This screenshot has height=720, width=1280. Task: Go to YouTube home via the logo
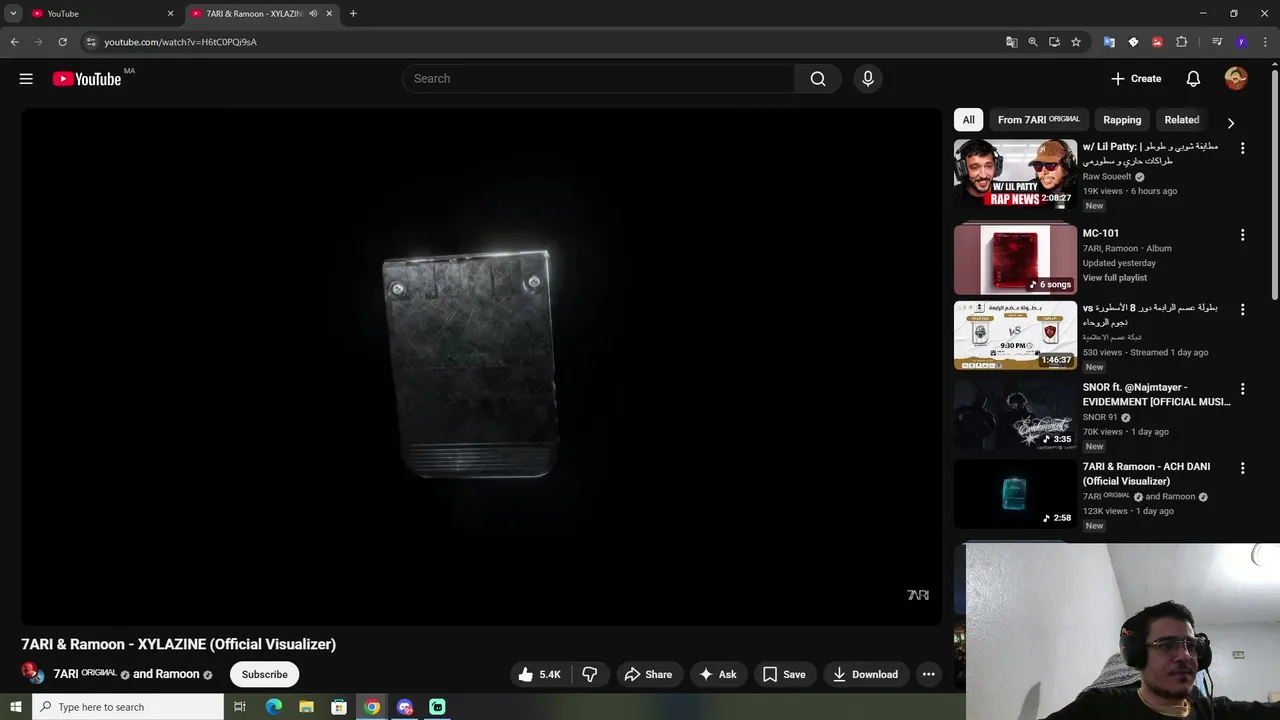point(87,79)
